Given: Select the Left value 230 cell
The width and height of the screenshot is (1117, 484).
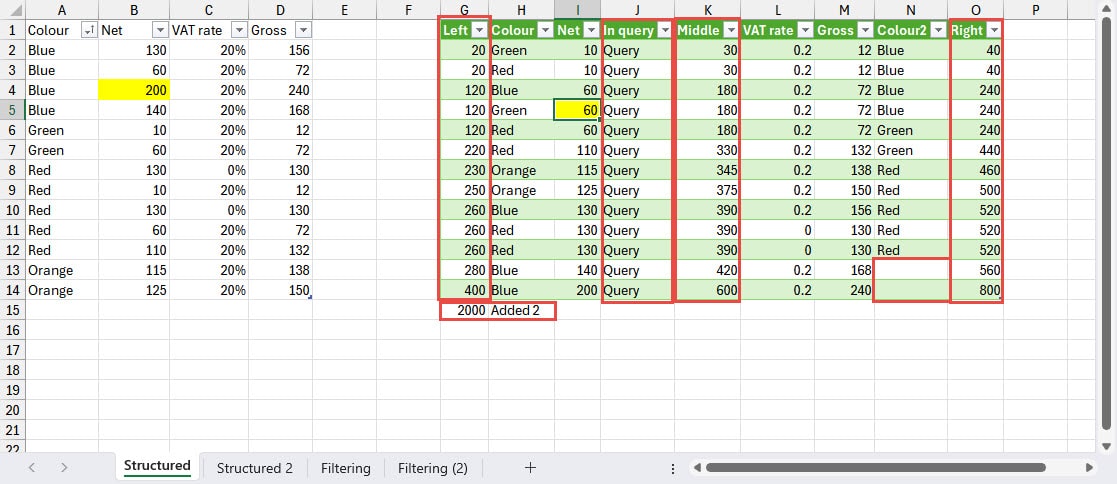Looking at the screenshot, I should (x=464, y=170).
